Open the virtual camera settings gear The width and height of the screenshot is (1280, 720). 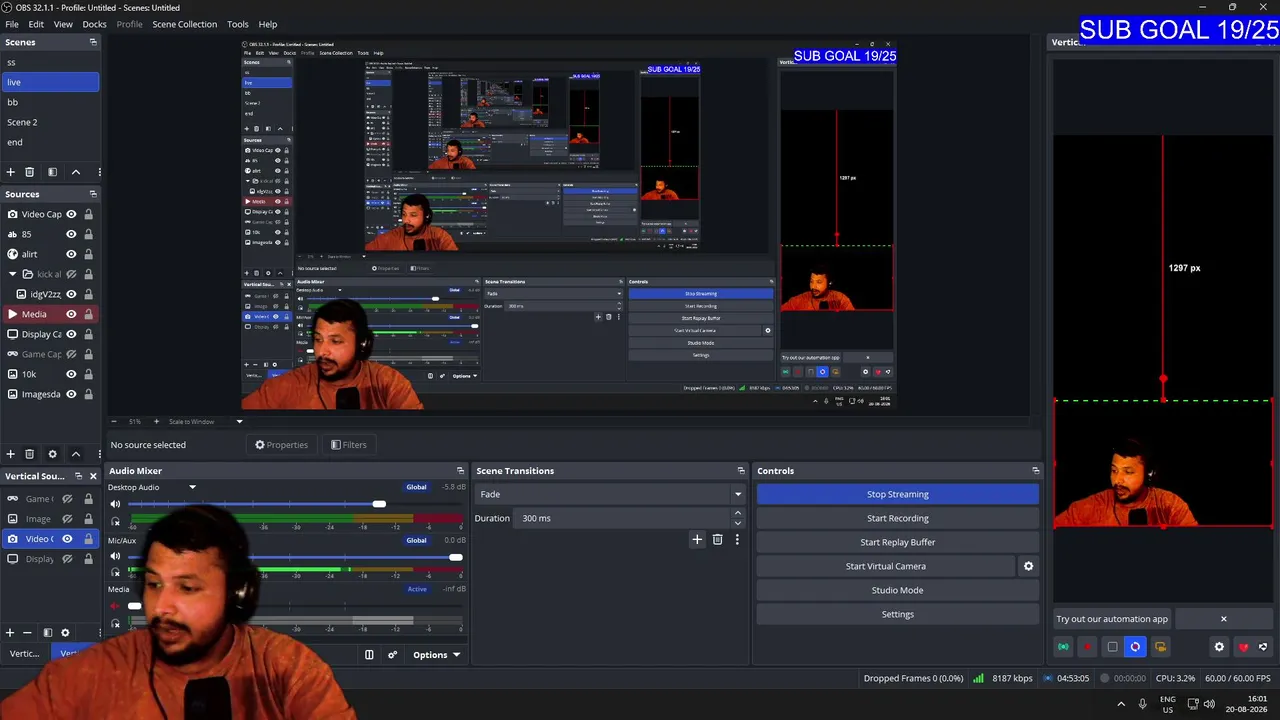[x=1028, y=566]
